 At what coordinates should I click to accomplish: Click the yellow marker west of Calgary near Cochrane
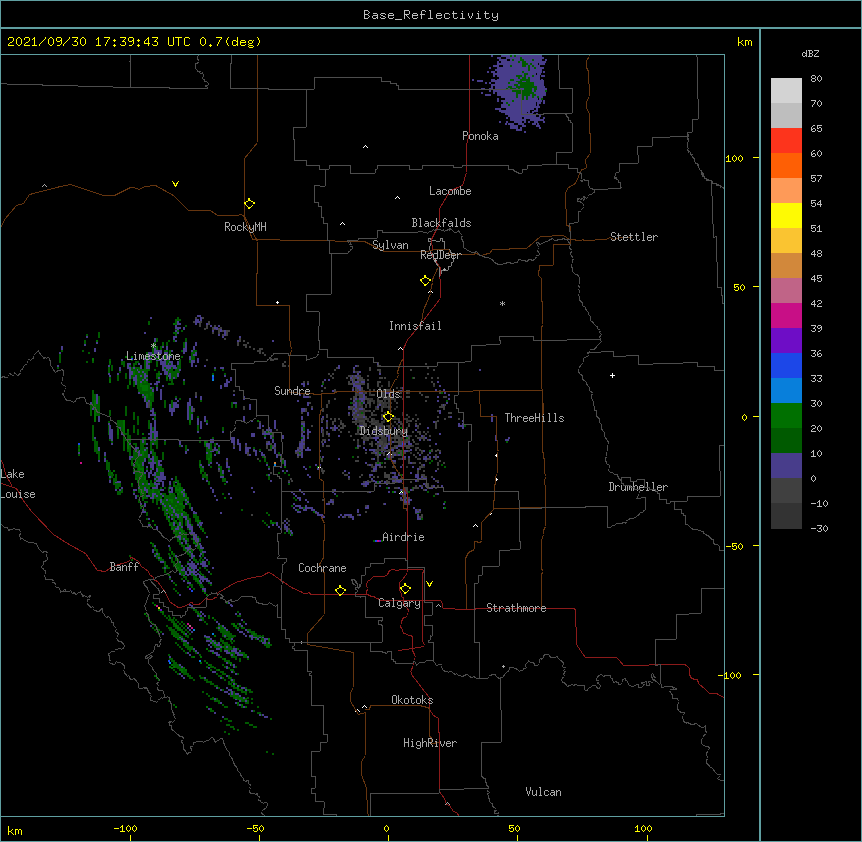[340, 590]
